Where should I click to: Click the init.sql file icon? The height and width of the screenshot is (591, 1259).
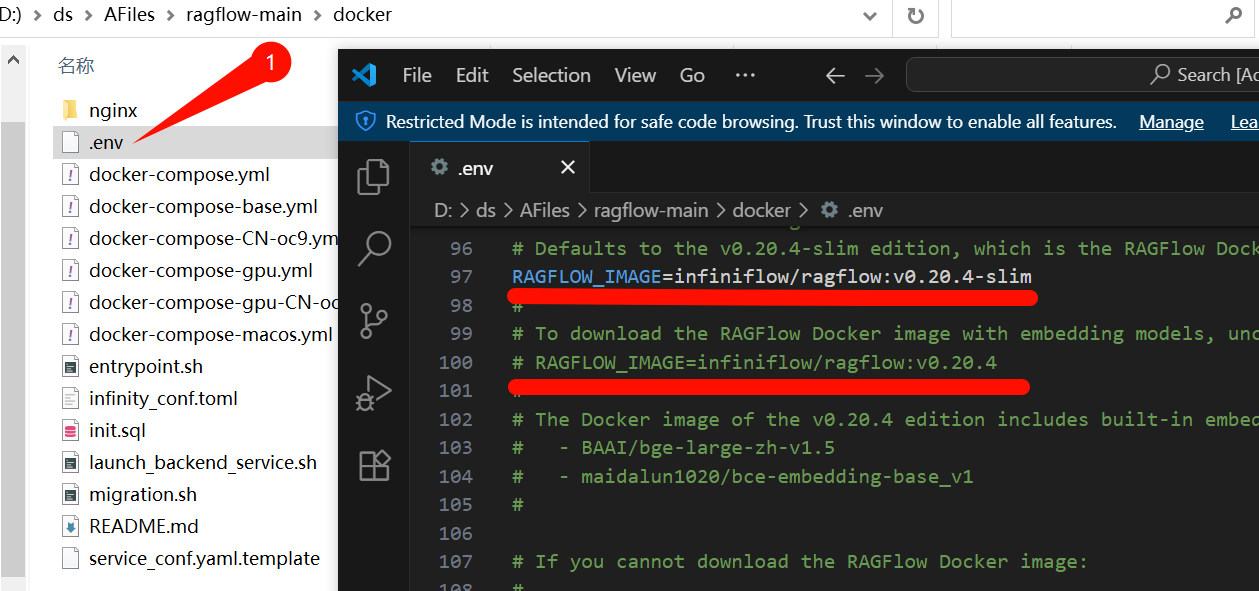(x=70, y=430)
